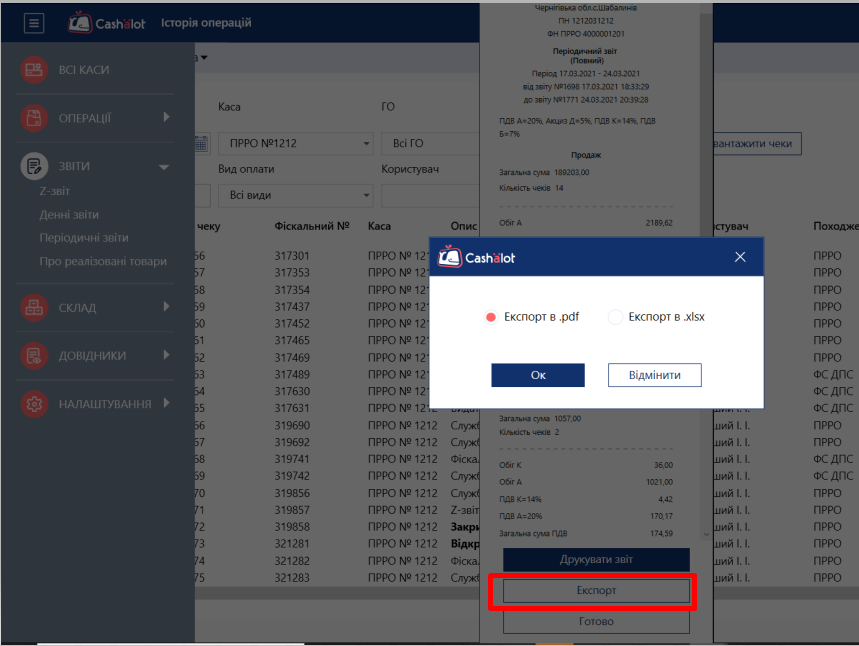Select Експорт в .xlsx radio button
This screenshot has width=859, height=646.
tap(615, 317)
